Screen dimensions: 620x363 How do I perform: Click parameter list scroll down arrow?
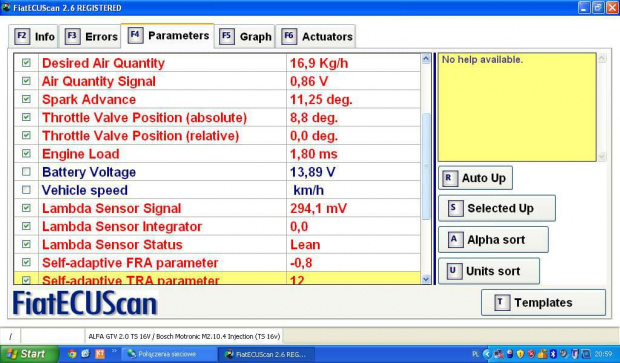pos(426,279)
